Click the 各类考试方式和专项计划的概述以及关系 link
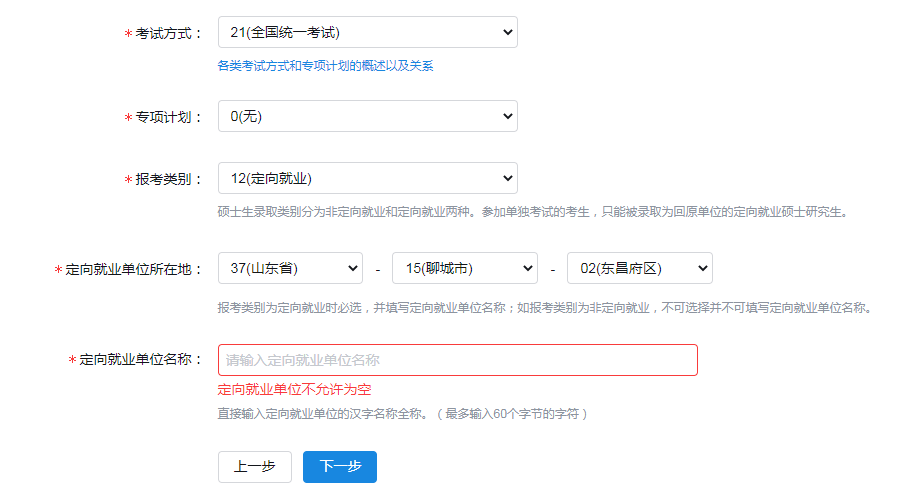 pos(325,66)
